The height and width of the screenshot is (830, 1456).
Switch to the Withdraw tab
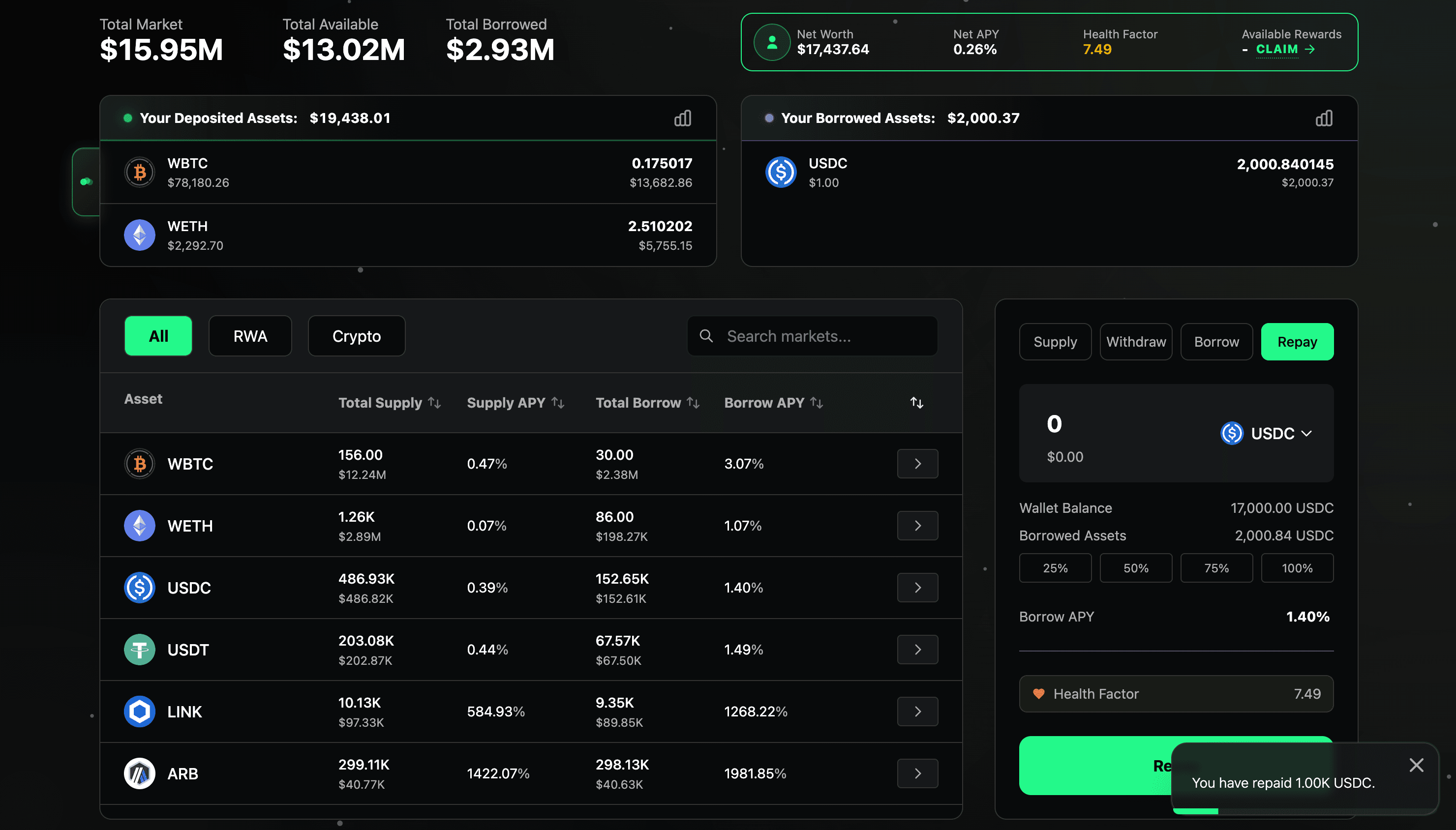(1135, 341)
